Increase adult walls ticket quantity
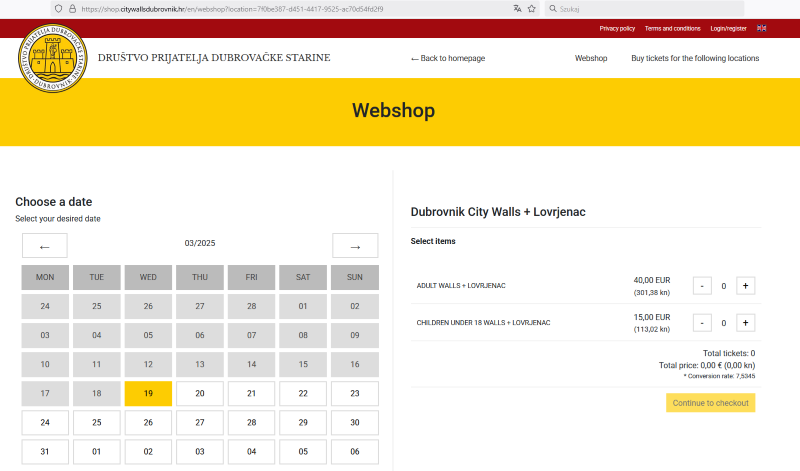800x471 pixels. 745,286
